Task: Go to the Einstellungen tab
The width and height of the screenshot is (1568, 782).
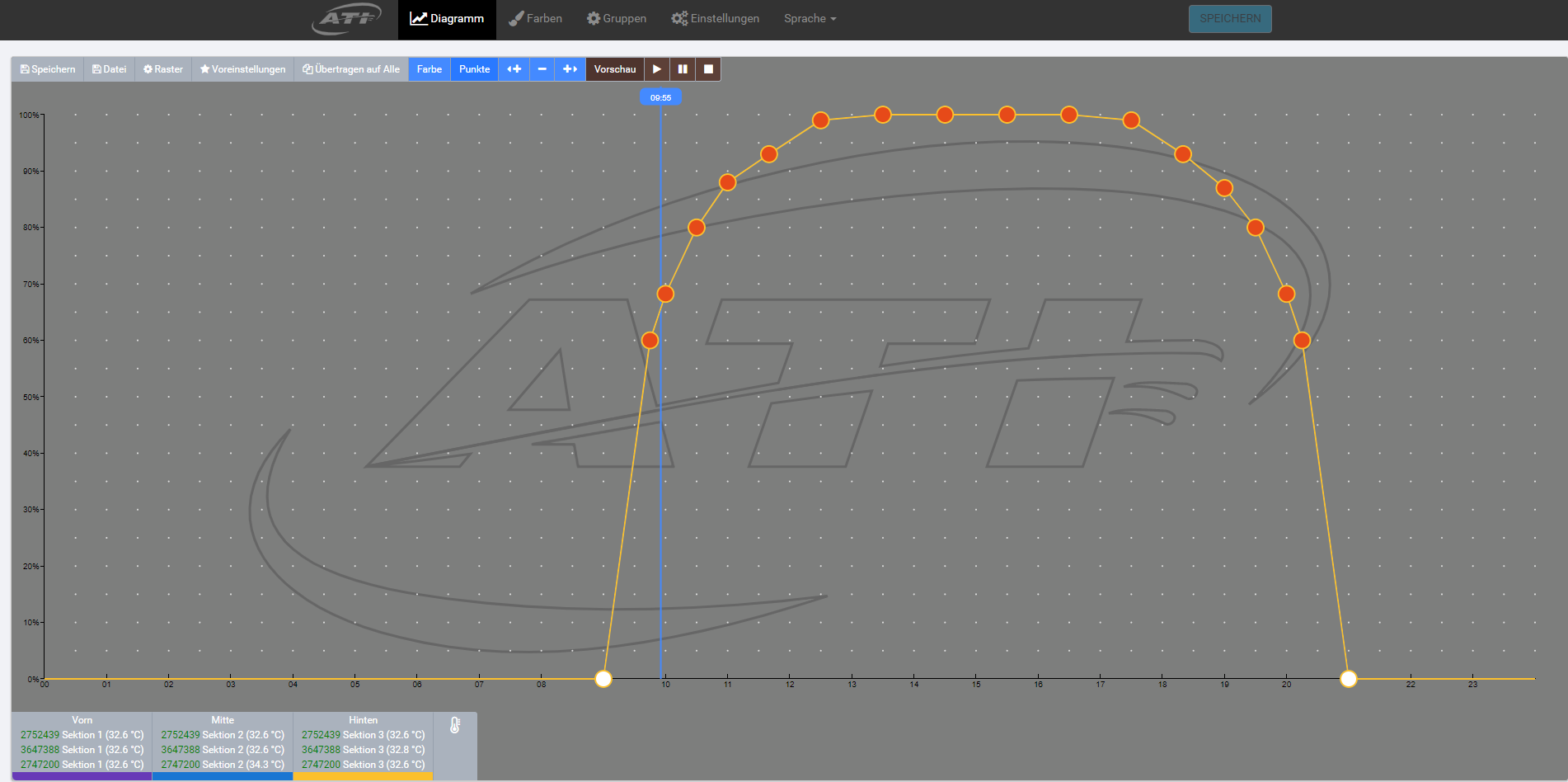Action: click(715, 18)
